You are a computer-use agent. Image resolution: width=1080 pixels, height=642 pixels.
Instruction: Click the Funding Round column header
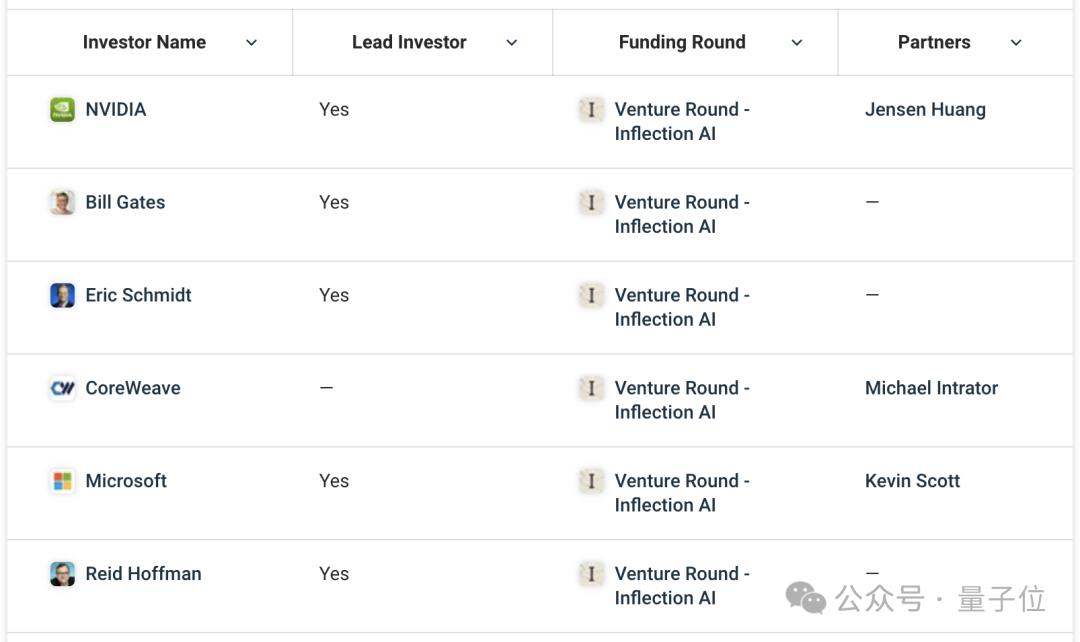click(x=682, y=43)
